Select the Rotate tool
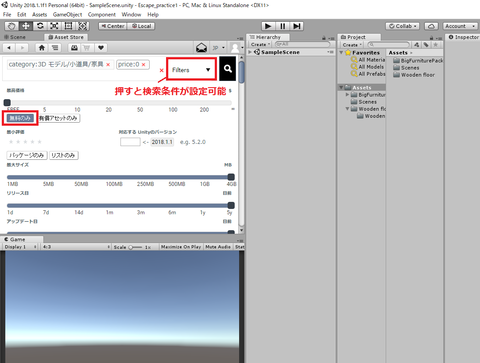 (40, 26)
